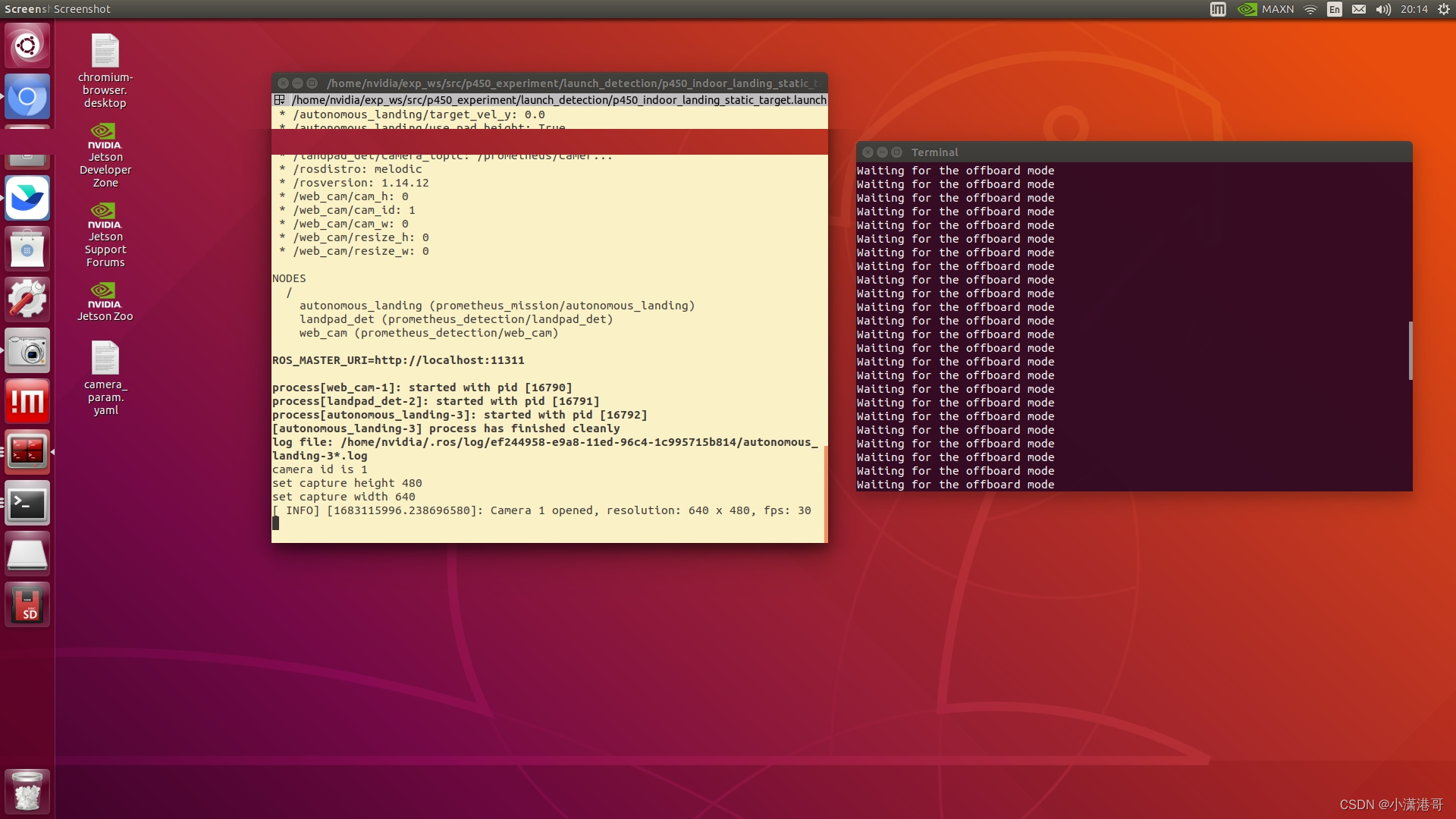Image resolution: width=1456 pixels, height=819 pixels.
Task: Minimize the Terminal window
Action: pos(882,152)
